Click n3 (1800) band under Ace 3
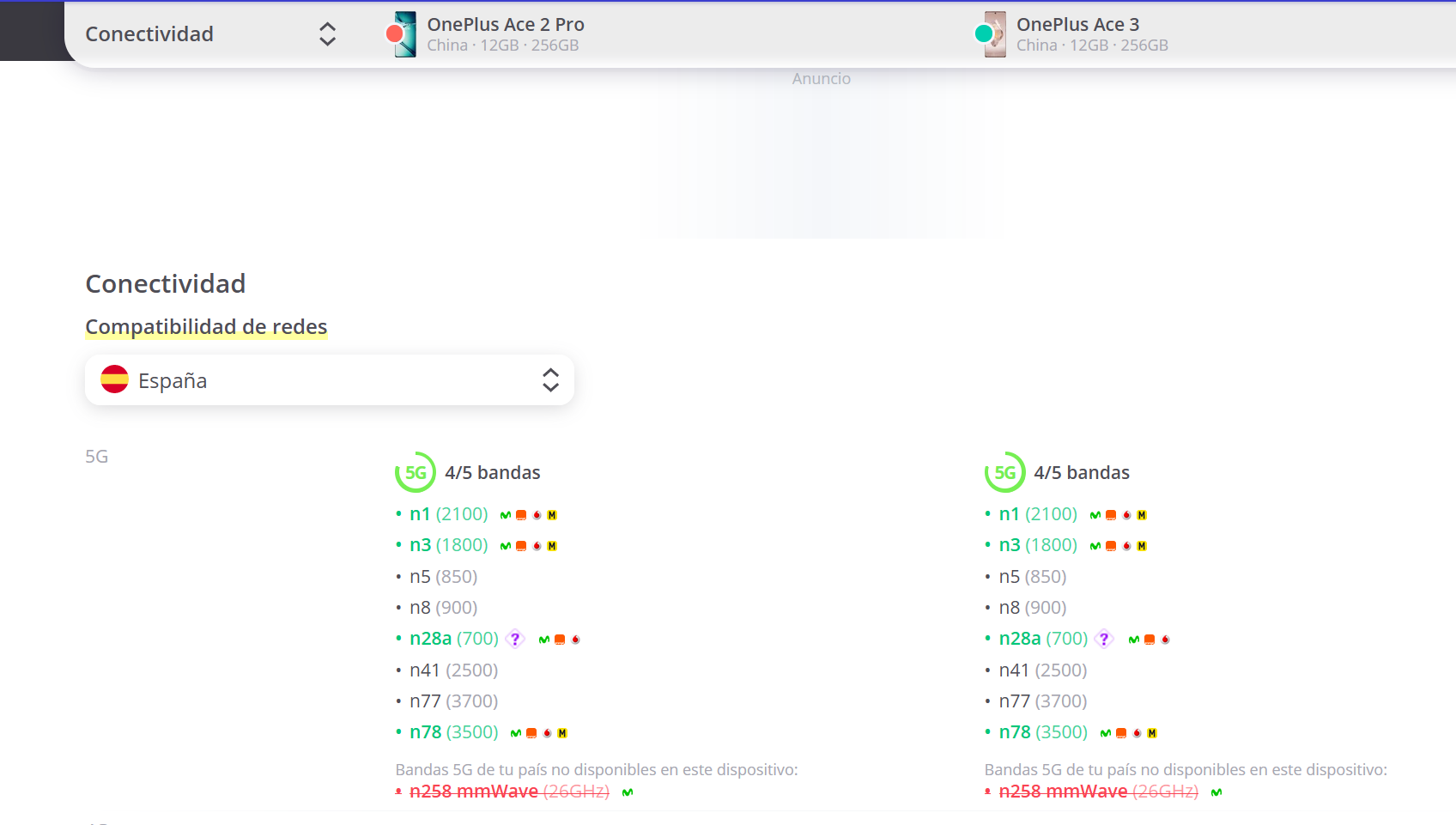Image resolution: width=1456 pixels, height=825 pixels. [x=1038, y=545]
